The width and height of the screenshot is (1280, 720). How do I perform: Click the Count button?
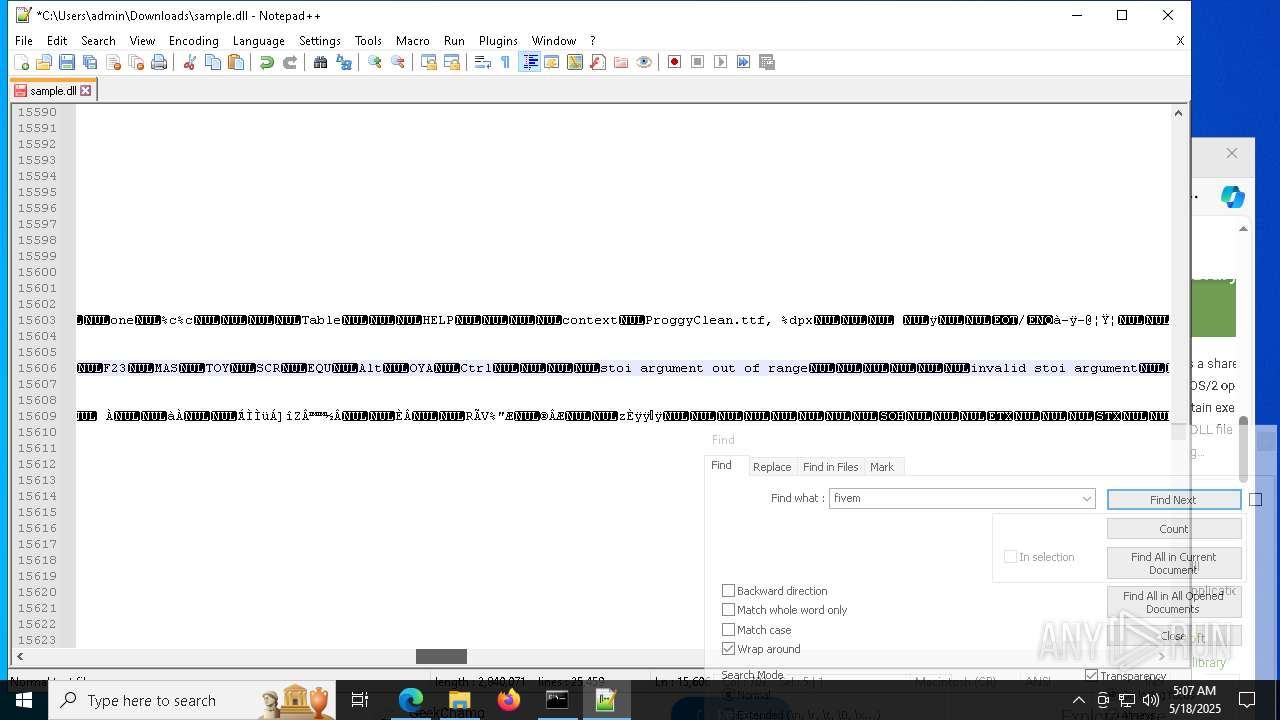(x=1173, y=529)
